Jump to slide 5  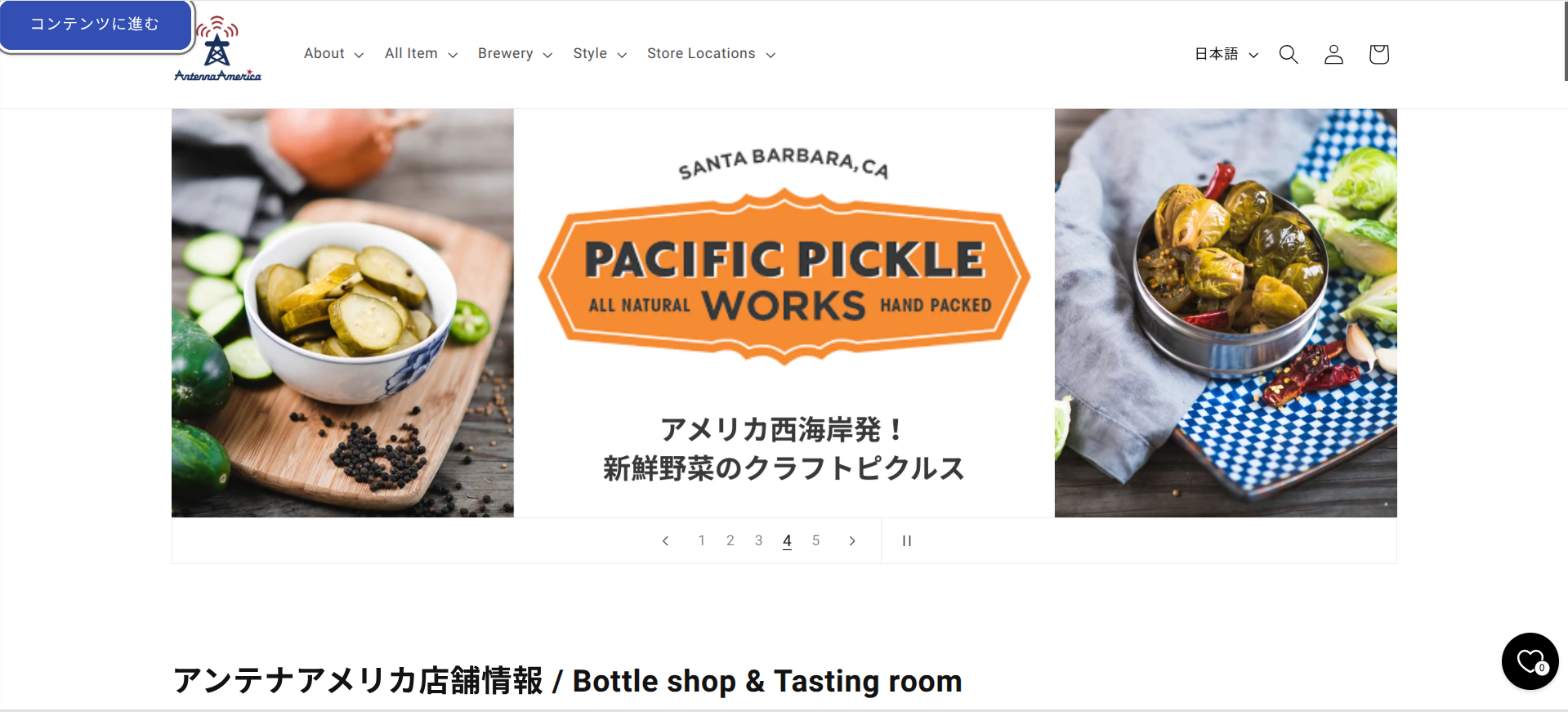point(815,540)
